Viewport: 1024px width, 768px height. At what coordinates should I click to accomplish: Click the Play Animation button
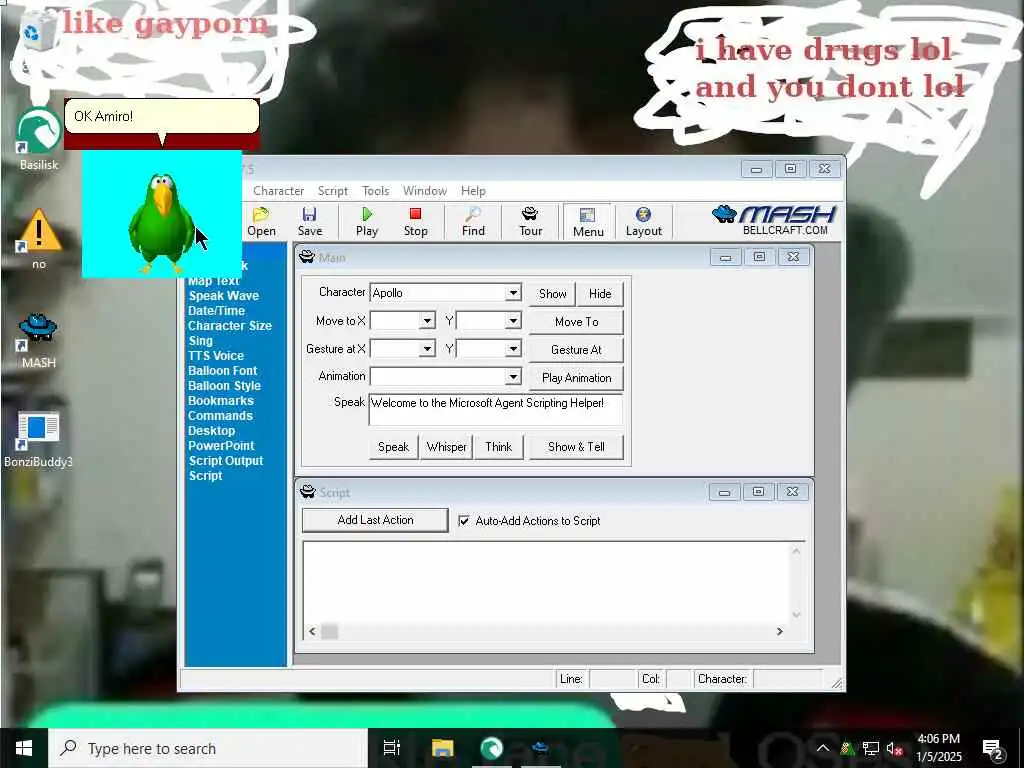tap(576, 378)
